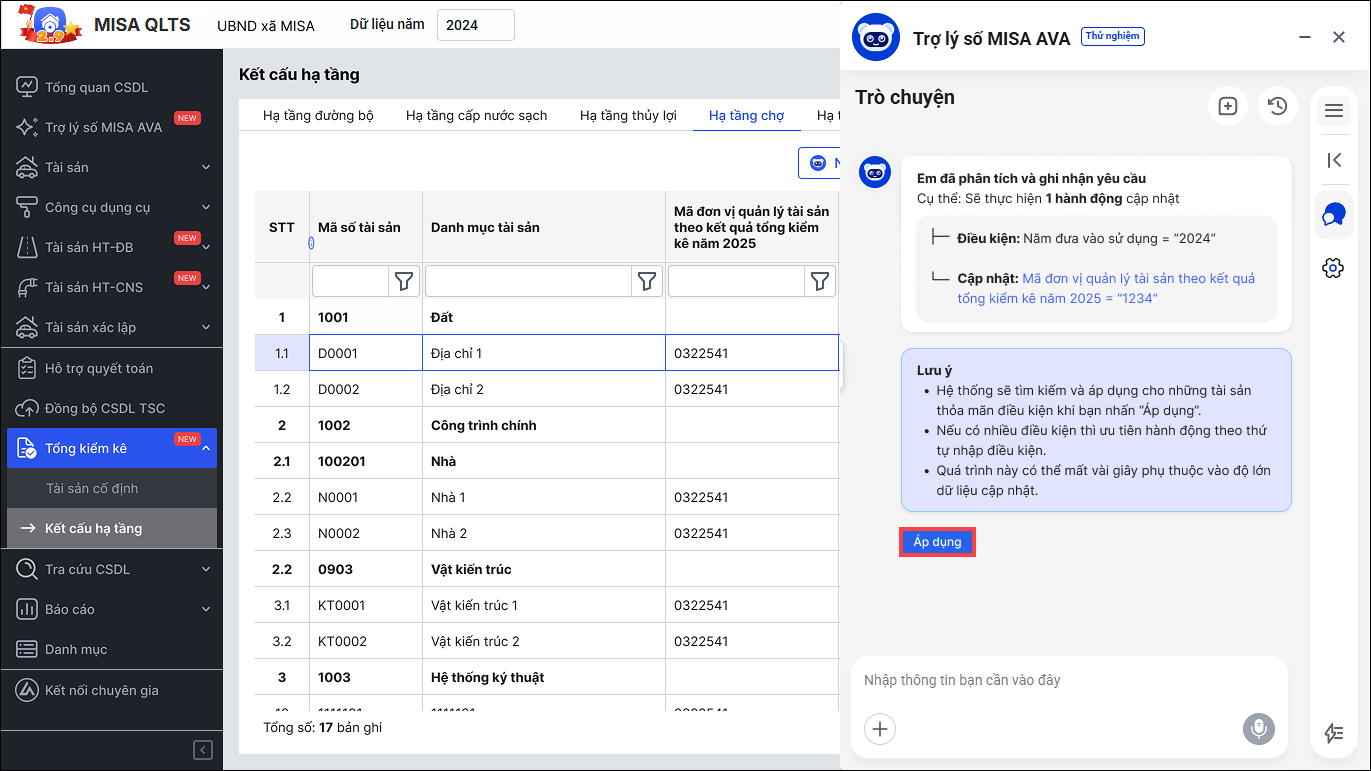Click filter icon for Danh mục tài sản
The height and width of the screenshot is (771, 1371).
point(647,282)
